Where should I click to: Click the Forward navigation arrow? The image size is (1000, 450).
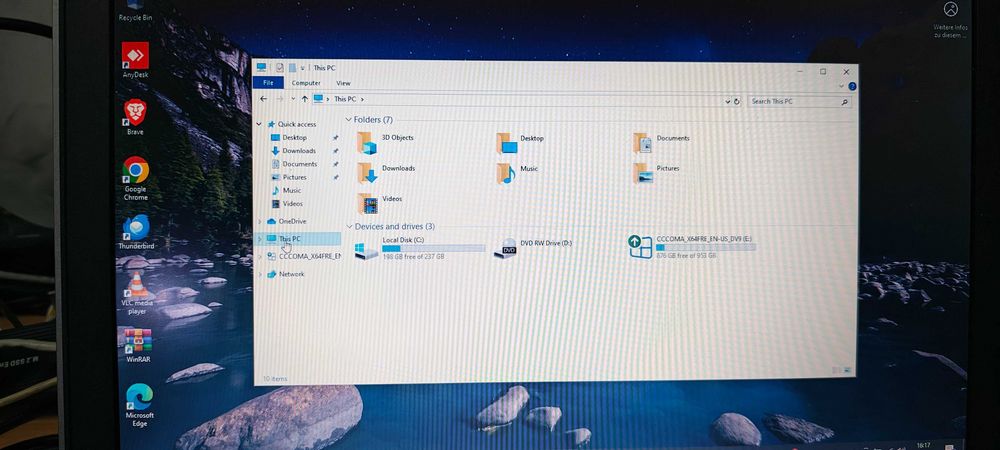click(x=280, y=99)
